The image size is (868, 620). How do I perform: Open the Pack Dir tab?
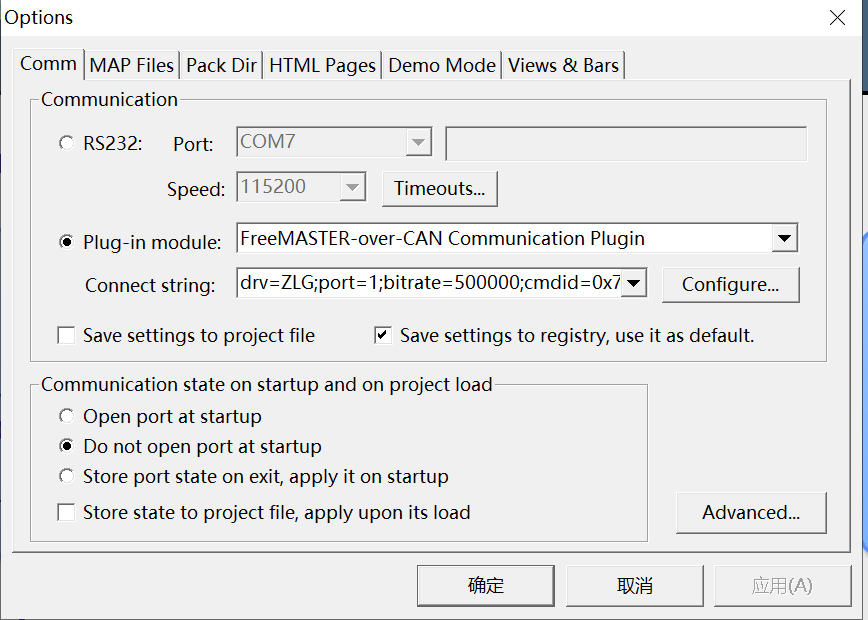coord(222,65)
